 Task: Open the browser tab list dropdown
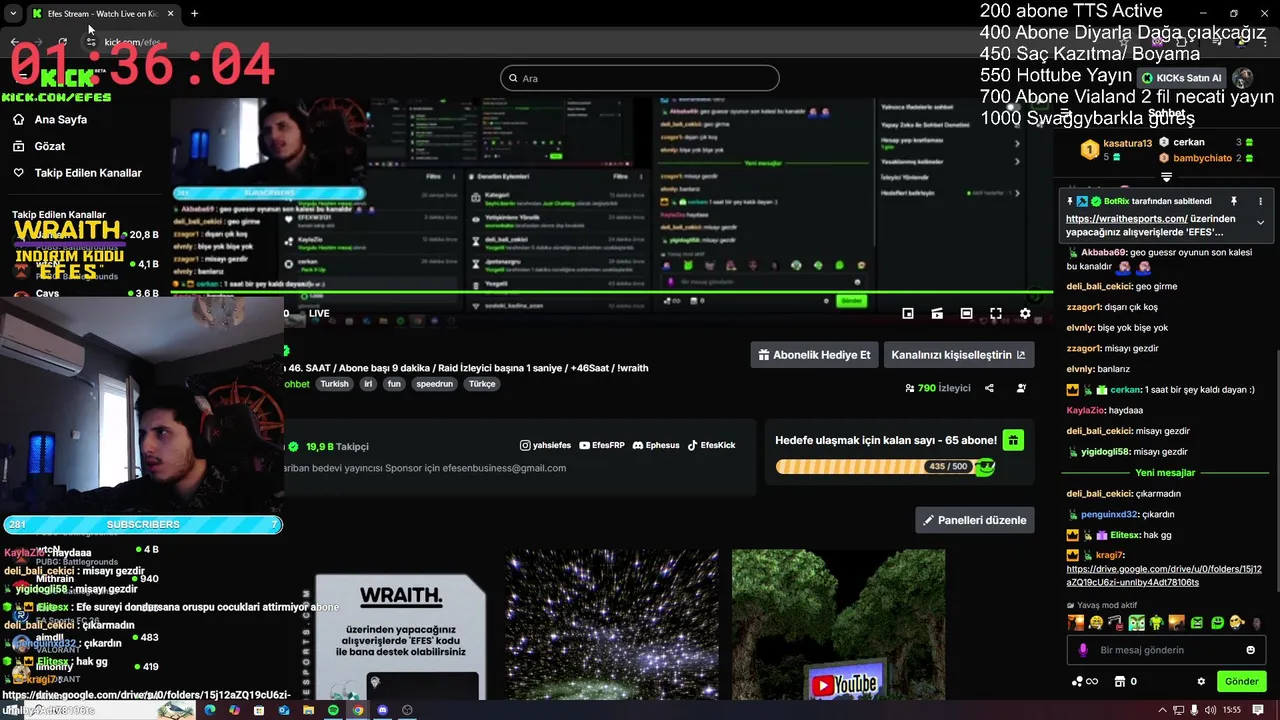[x=12, y=13]
